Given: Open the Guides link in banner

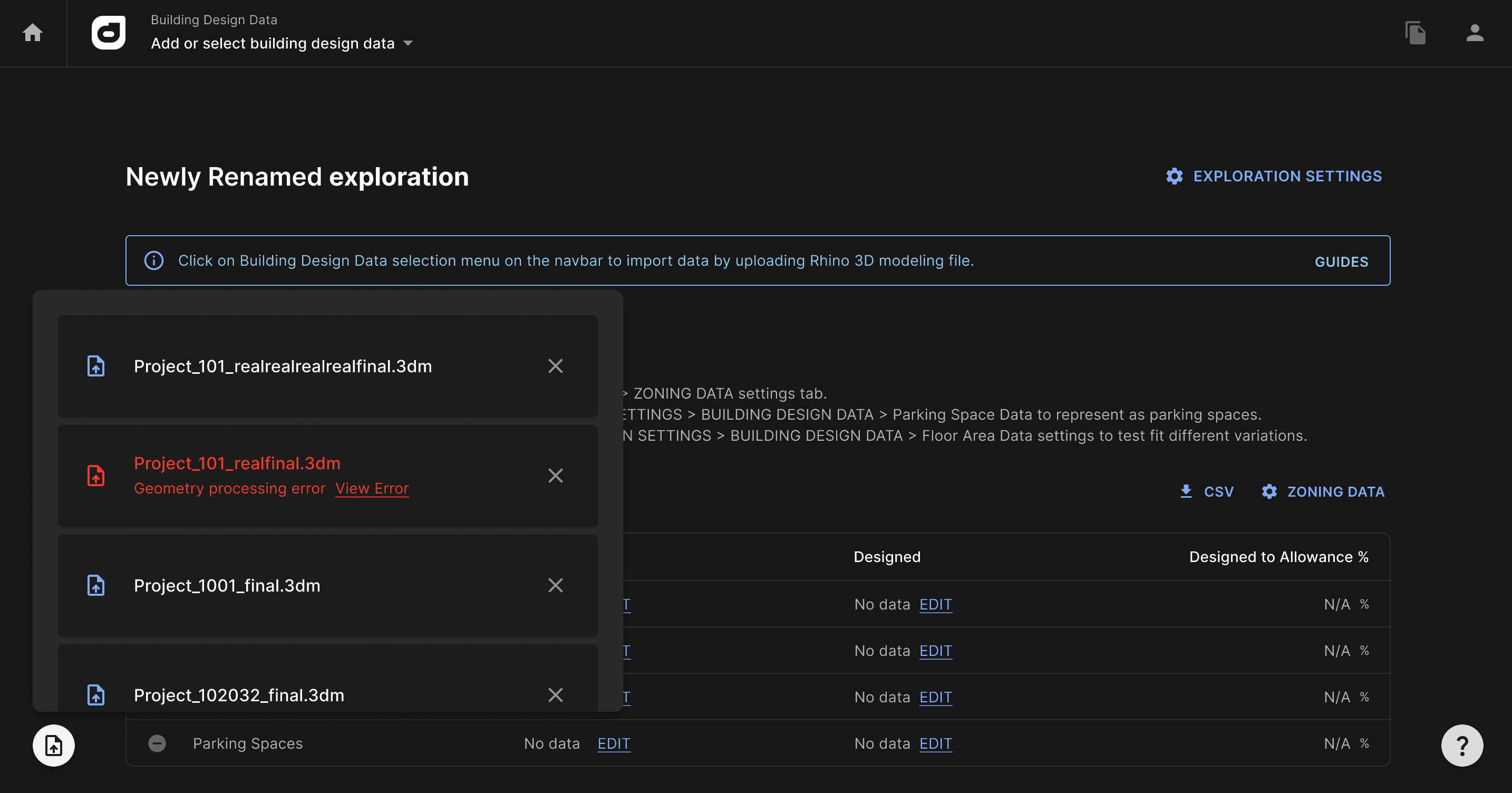Looking at the screenshot, I should click(1341, 262).
